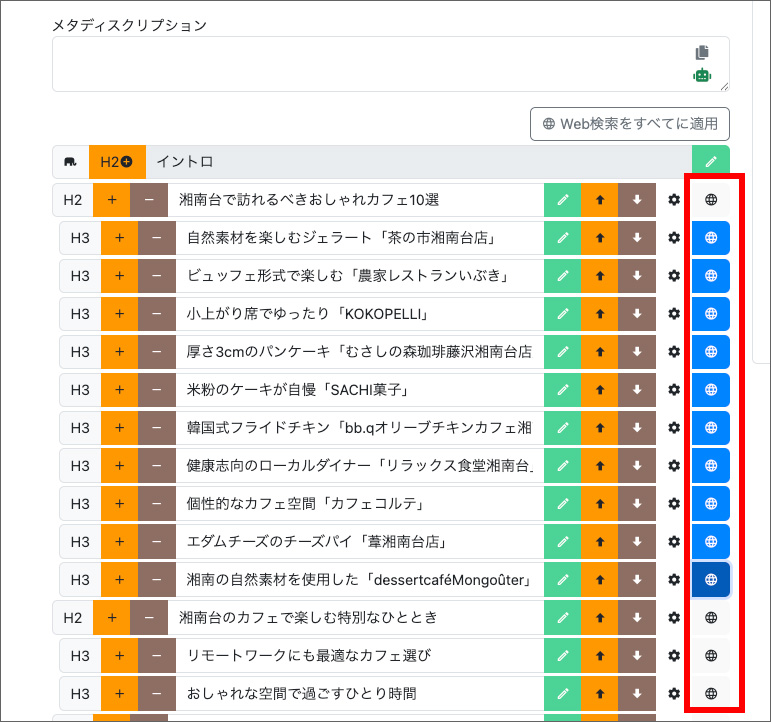
Task: Open the gear settings for the KOKOPELLI heading
Action: tap(674, 314)
